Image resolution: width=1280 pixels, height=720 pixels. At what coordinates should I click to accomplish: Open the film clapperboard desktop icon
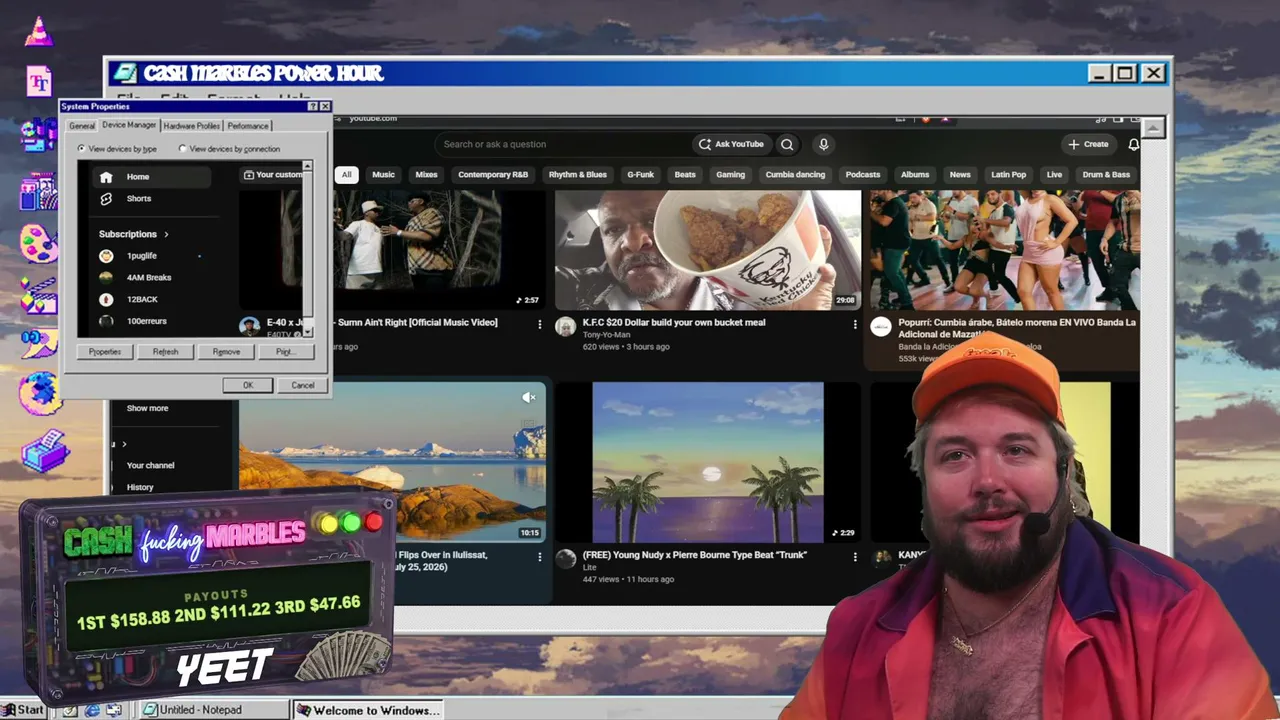(x=39, y=297)
